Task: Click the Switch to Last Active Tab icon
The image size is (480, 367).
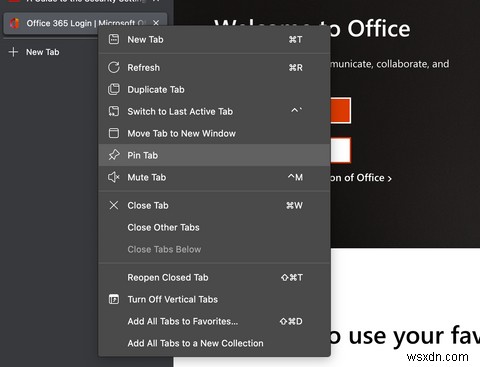Action: click(x=114, y=111)
